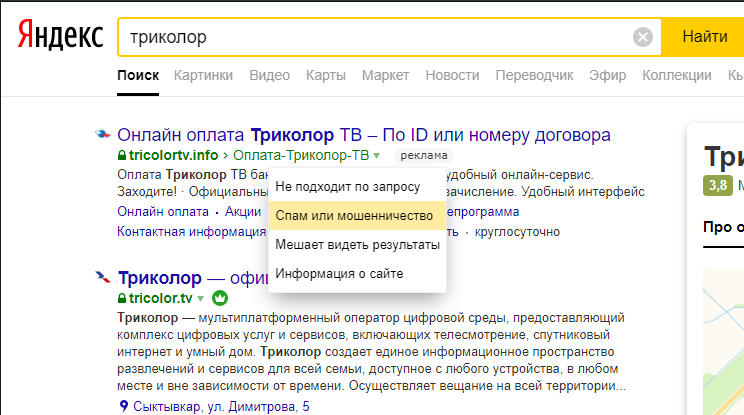The height and width of the screenshot is (415, 744).
Task: Open the Переводчик tab
Action: pyautogui.click(x=534, y=75)
